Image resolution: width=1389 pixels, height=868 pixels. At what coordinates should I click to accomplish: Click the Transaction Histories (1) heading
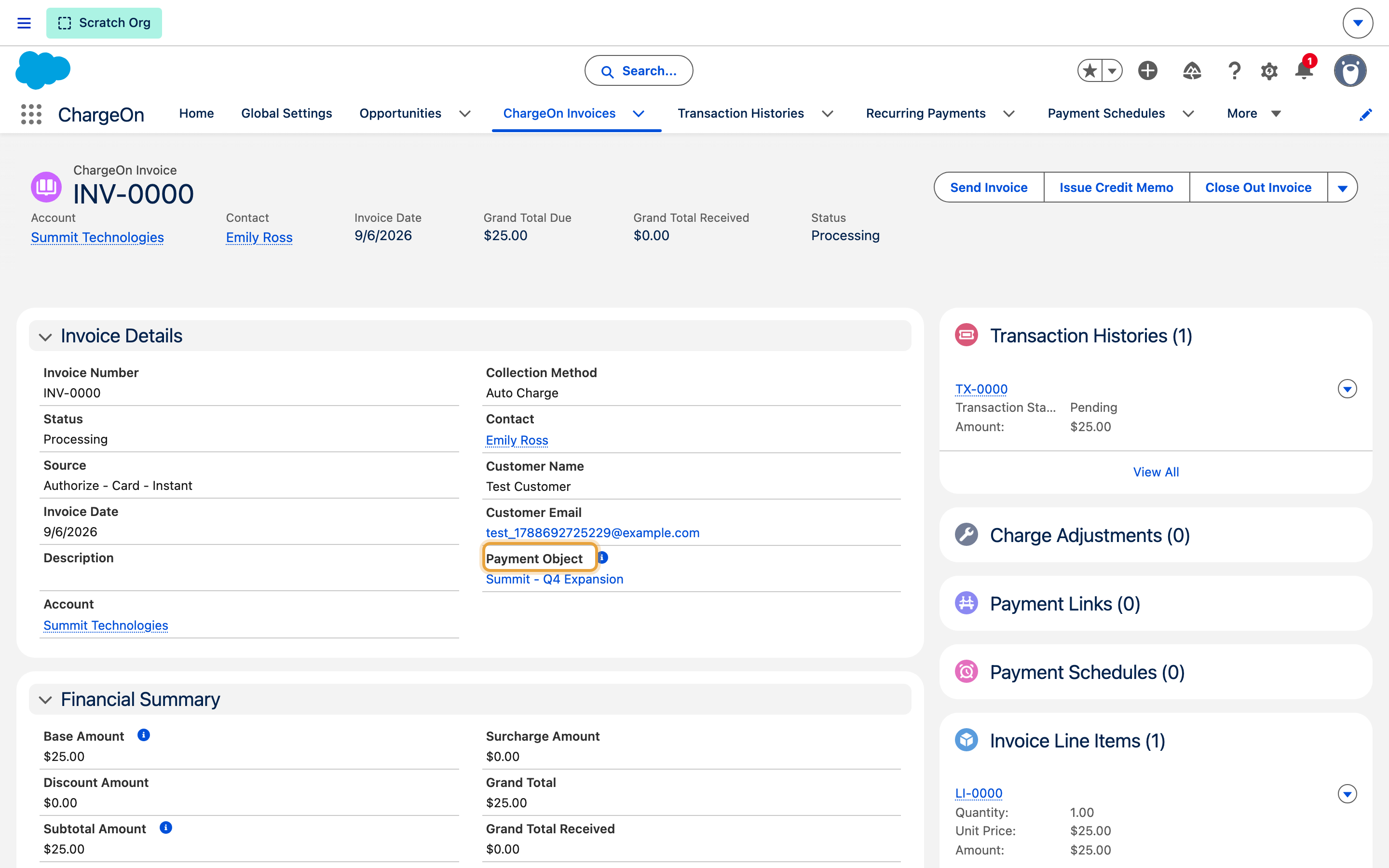tap(1091, 335)
